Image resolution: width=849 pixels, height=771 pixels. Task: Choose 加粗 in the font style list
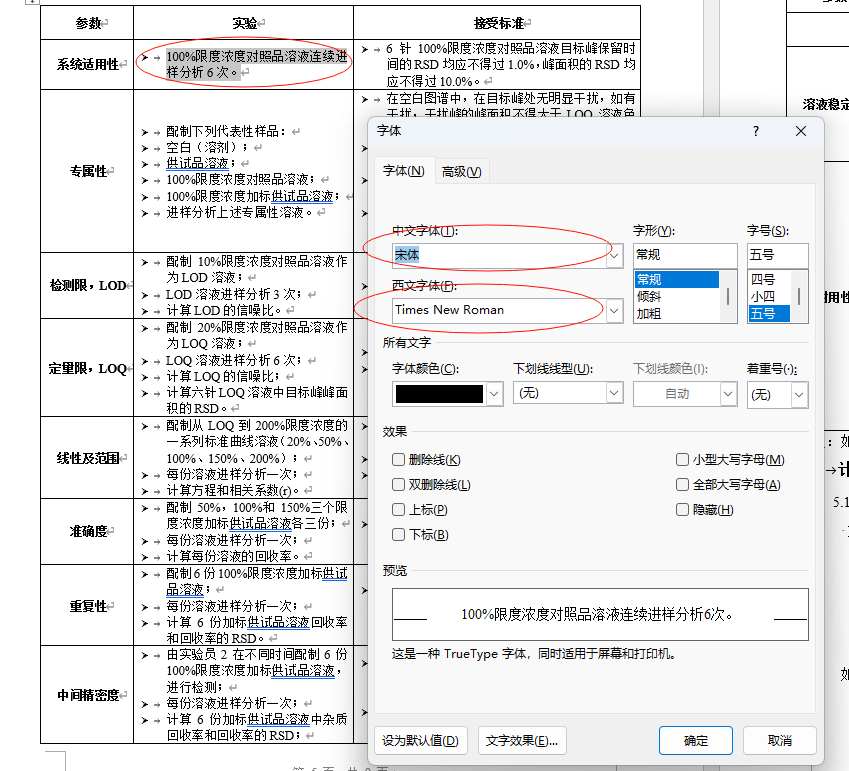(x=649, y=314)
